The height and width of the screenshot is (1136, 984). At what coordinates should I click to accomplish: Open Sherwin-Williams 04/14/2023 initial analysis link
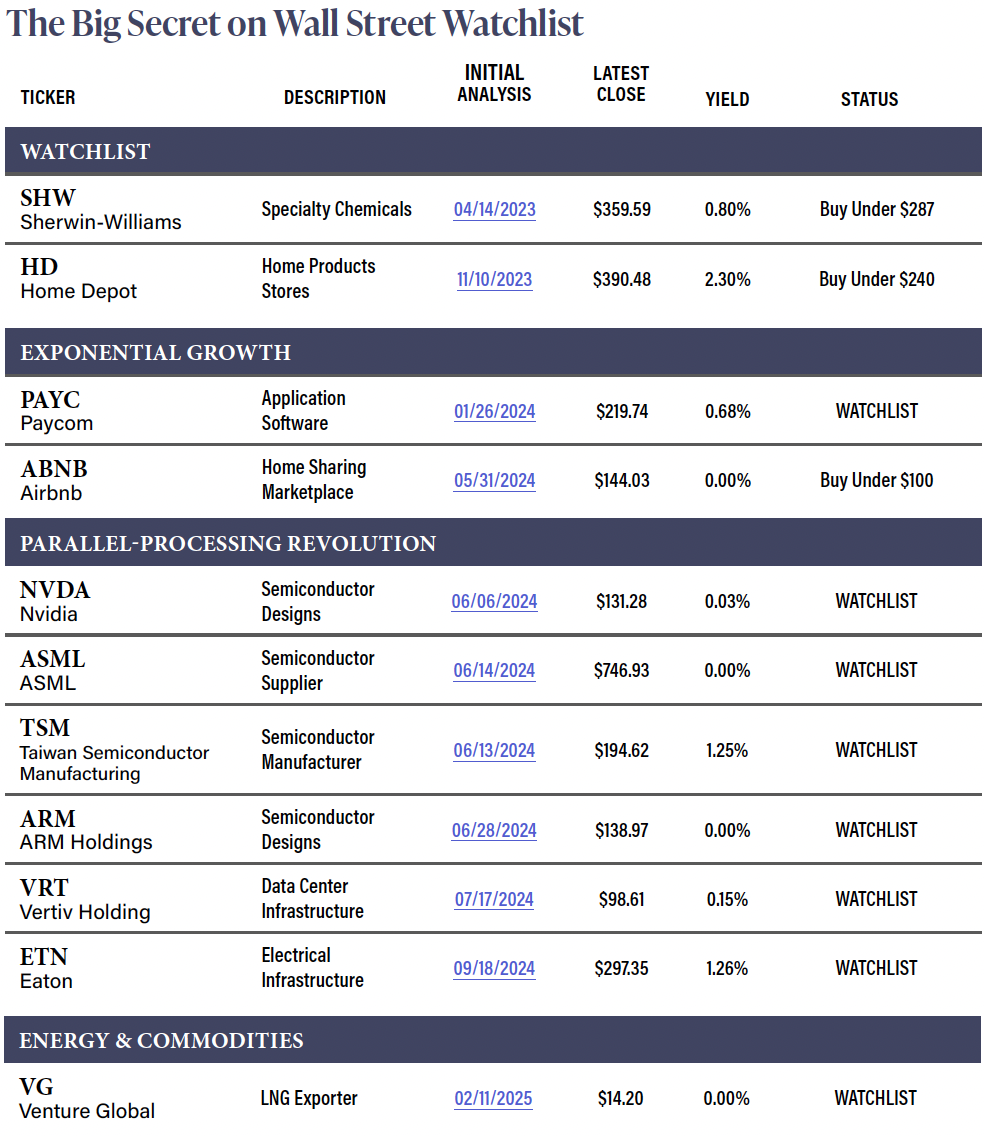coord(494,210)
